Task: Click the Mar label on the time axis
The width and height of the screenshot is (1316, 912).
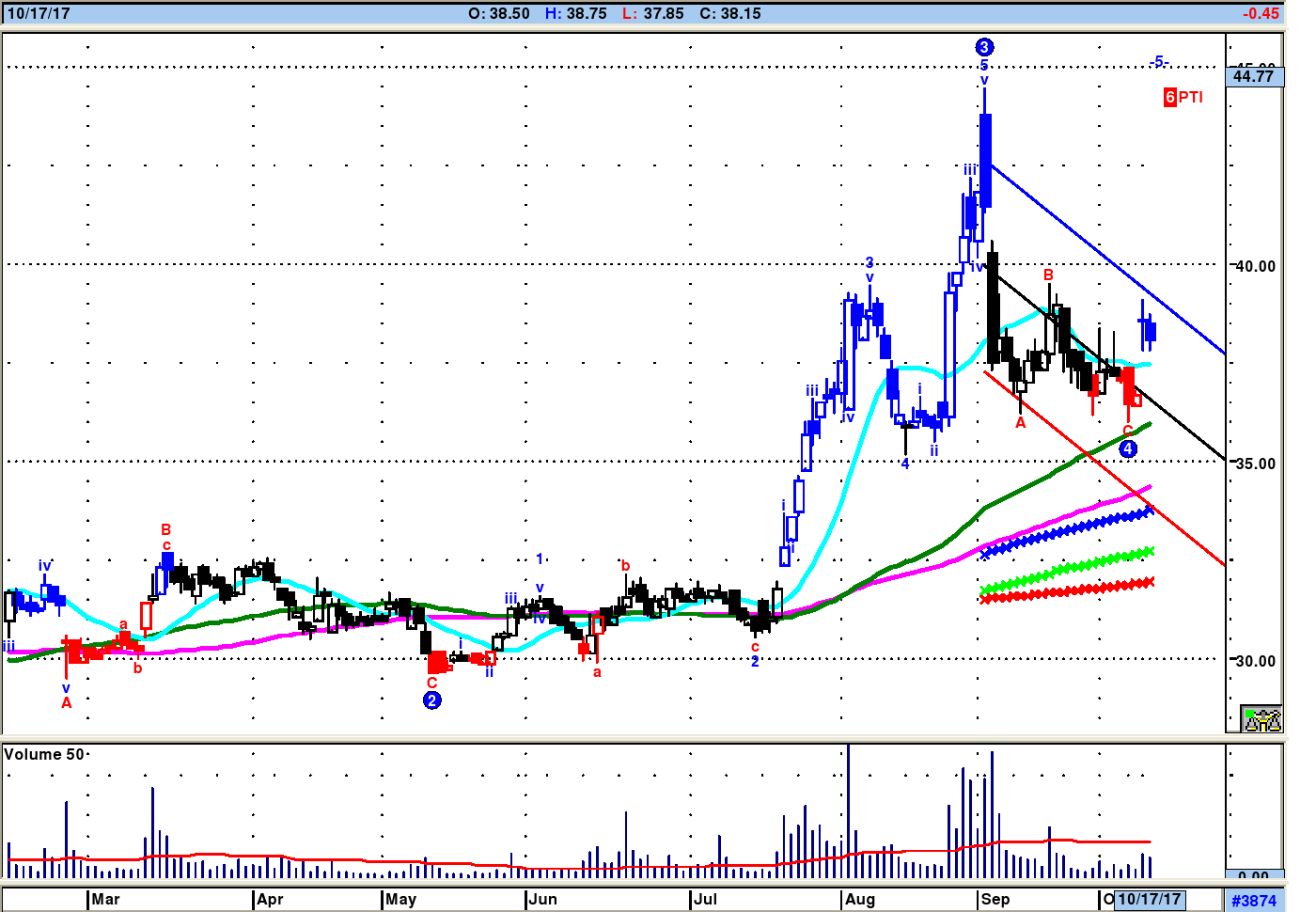Action: tap(105, 900)
